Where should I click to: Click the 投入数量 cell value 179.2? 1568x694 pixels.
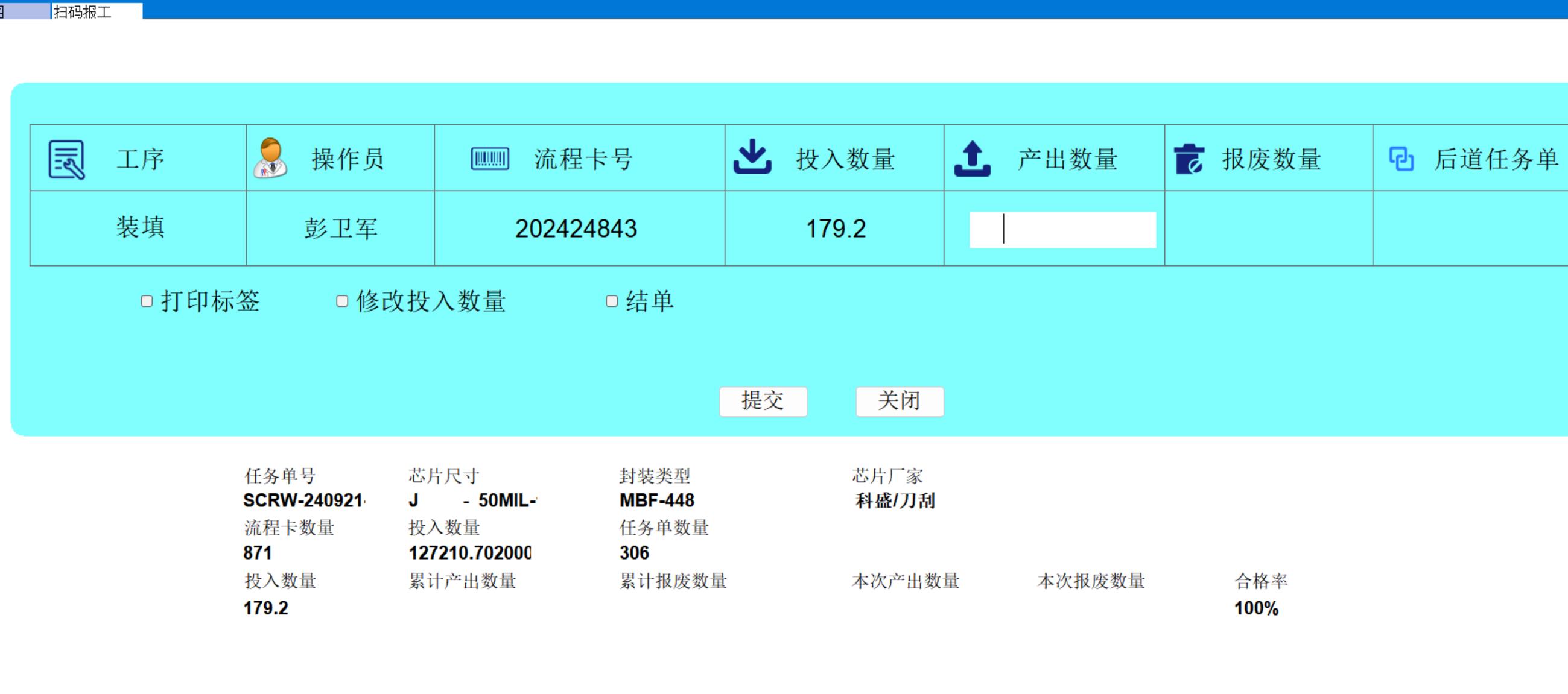(835, 229)
